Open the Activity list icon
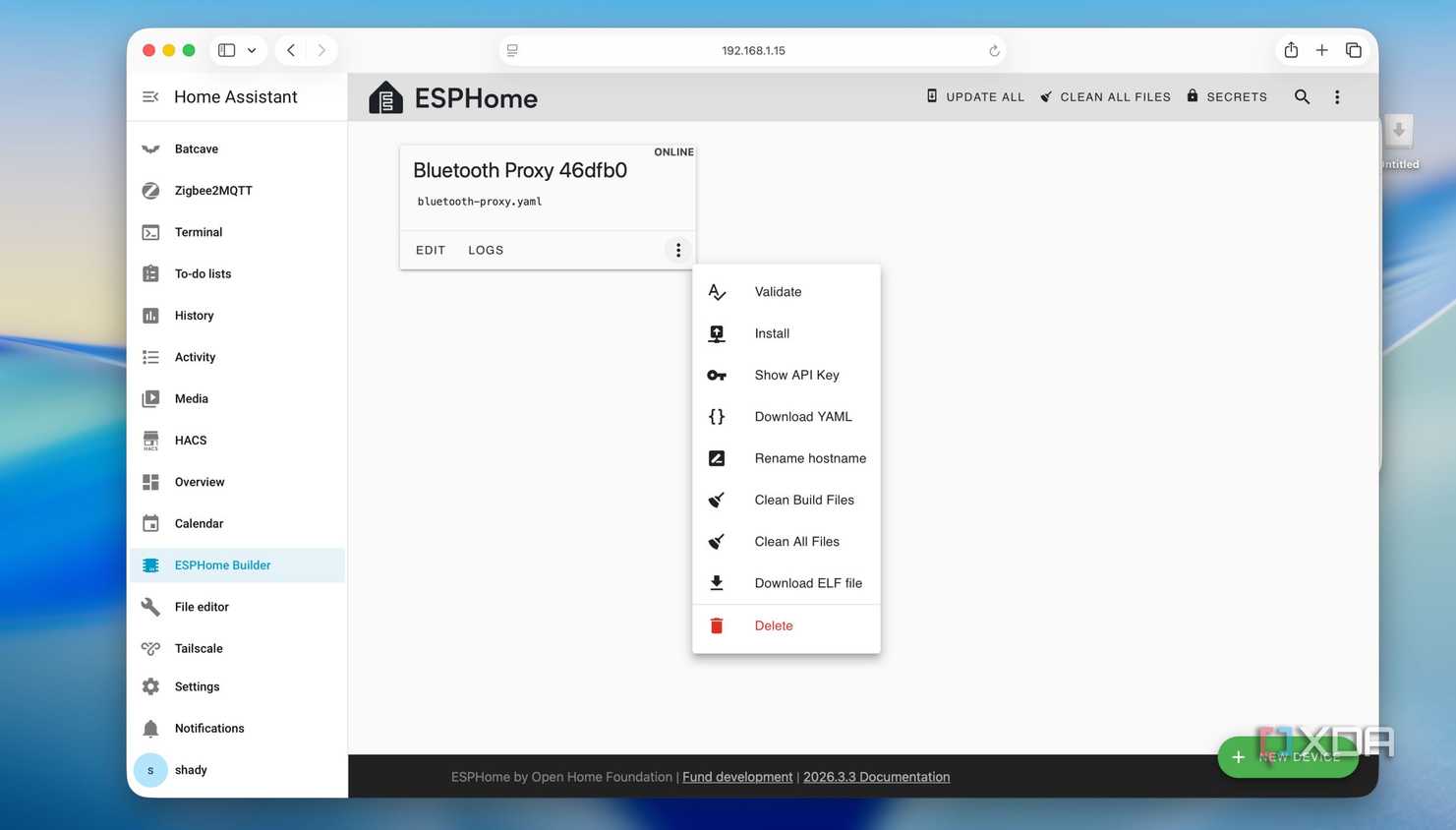This screenshot has height=830, width=1456. tap(150, 357)
